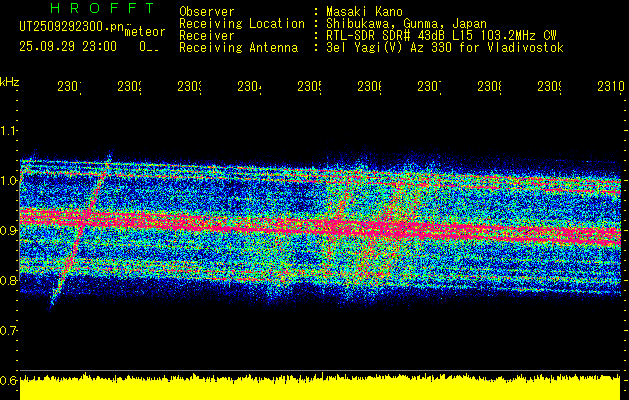This screenshot has width=629, height=400.
Task: Click the 'Receiving Location' field label
Action: point(242,24)
